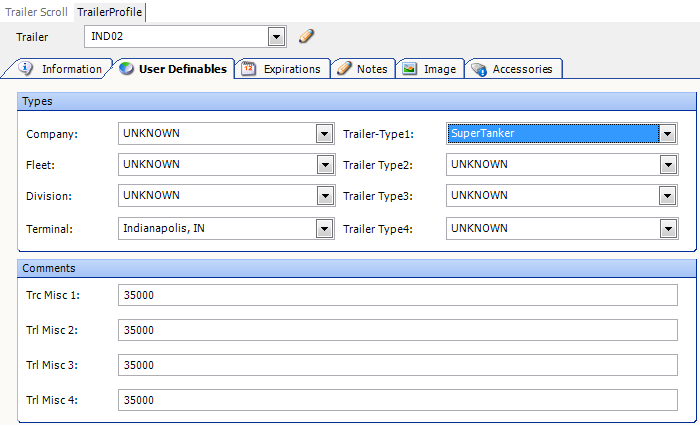Open the Expirations tab
700x425 pixels.
coord(283,69)
